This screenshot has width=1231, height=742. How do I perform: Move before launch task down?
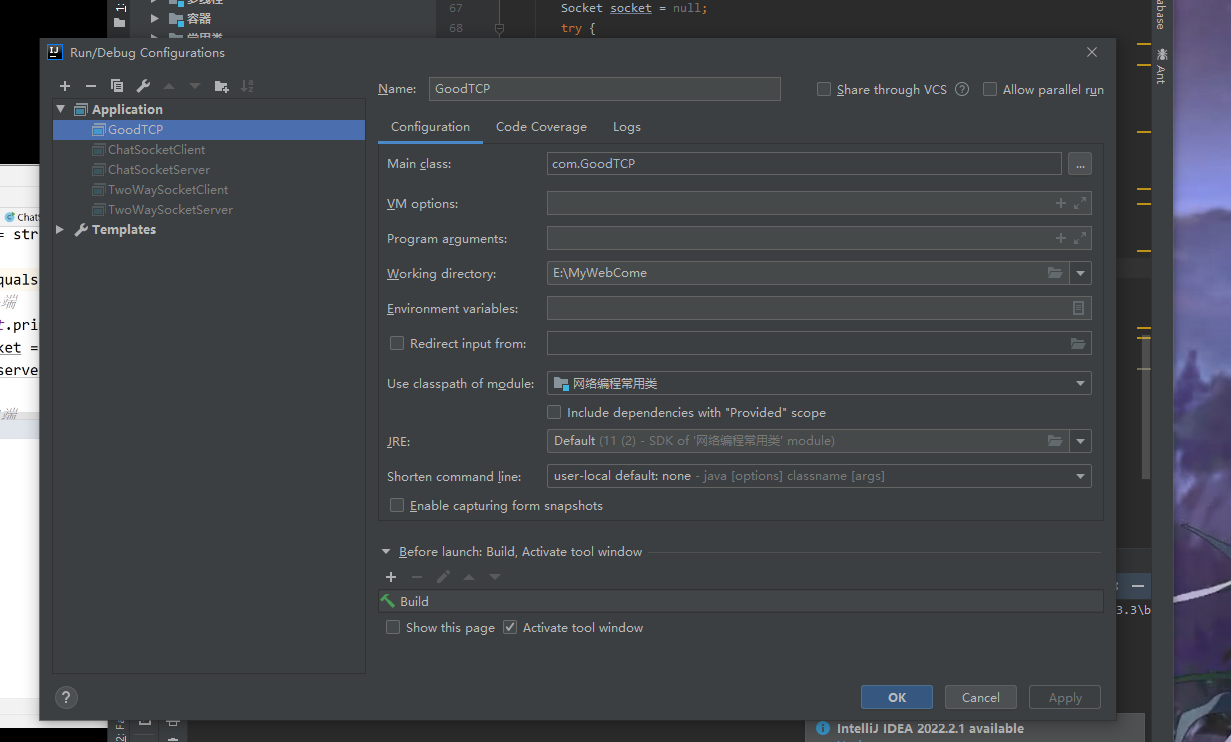tap(495, 577)
